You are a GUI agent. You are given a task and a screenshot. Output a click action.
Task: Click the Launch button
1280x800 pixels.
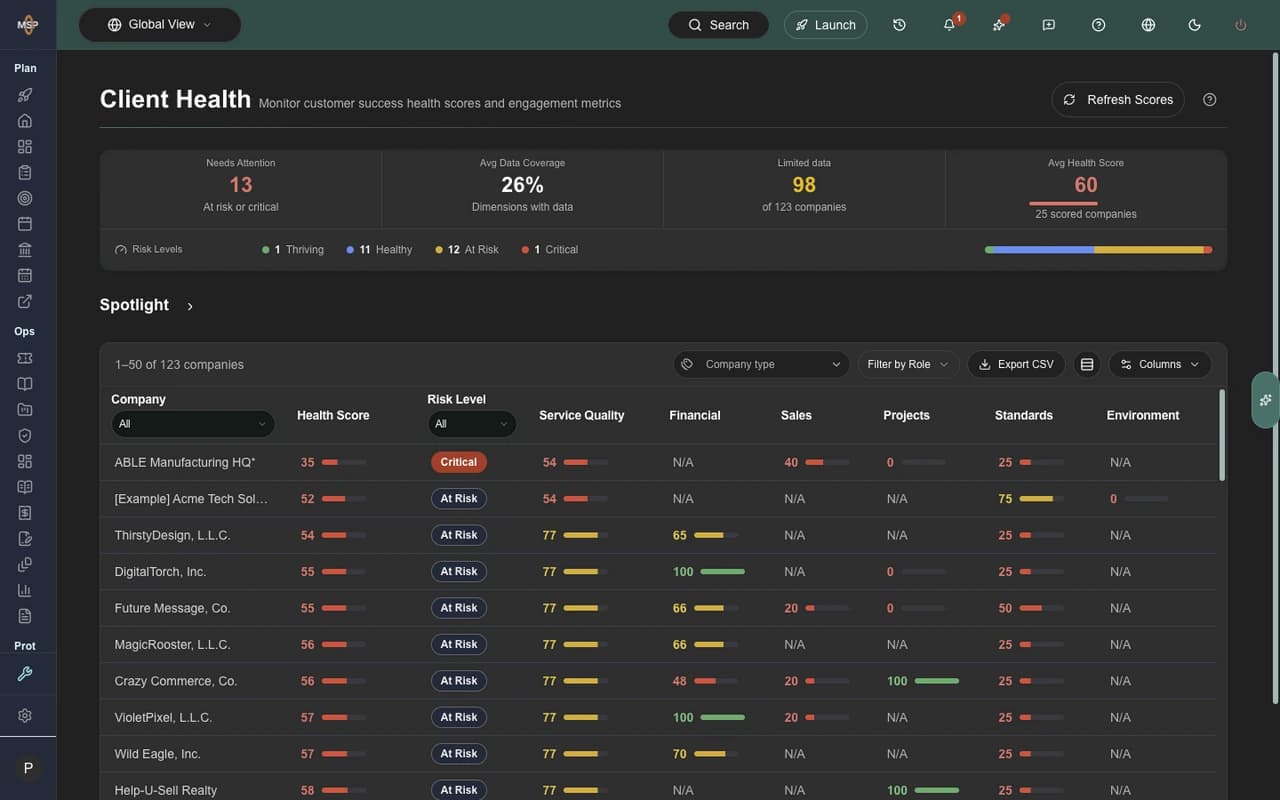[x=825, y=25]
